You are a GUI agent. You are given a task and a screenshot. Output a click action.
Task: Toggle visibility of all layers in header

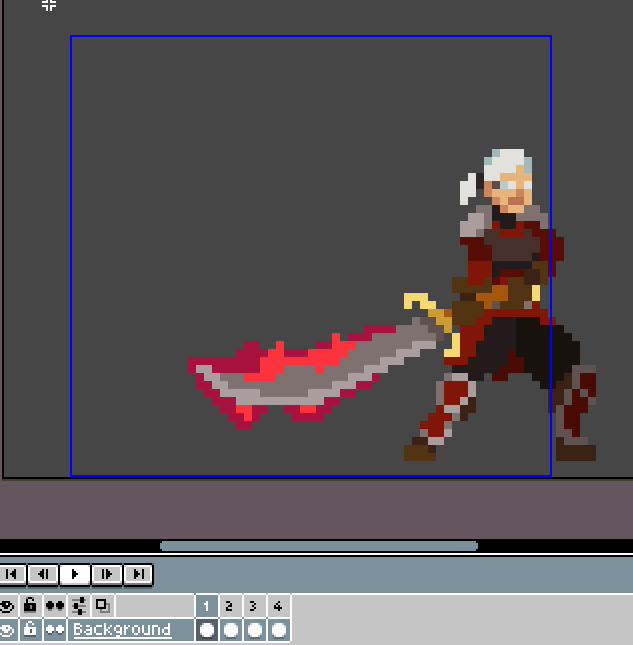pos(8,606)
